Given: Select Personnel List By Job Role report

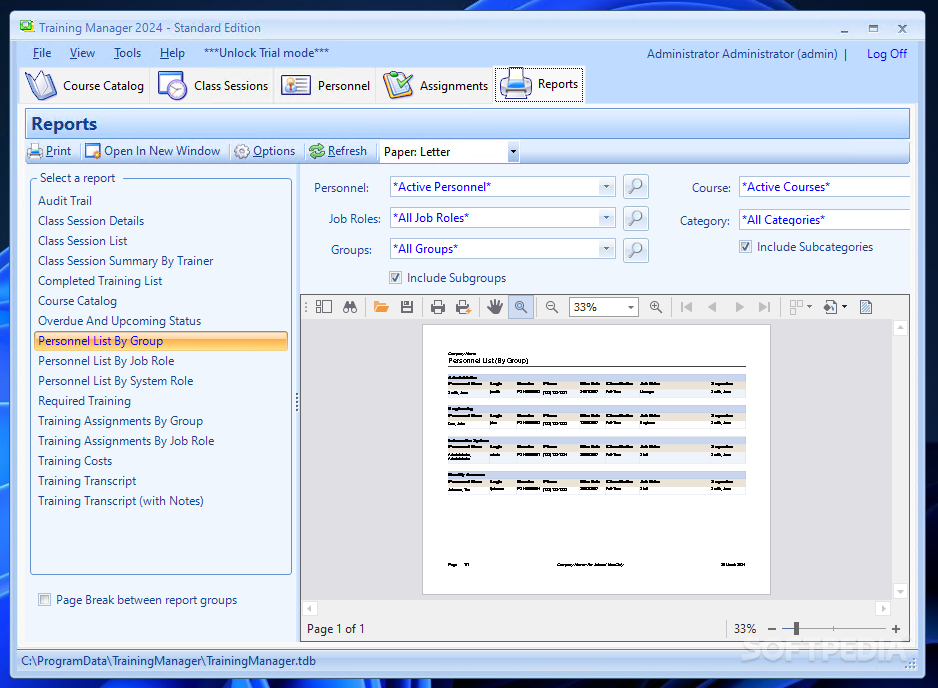Looking at the screenshot, I should 106,361.
